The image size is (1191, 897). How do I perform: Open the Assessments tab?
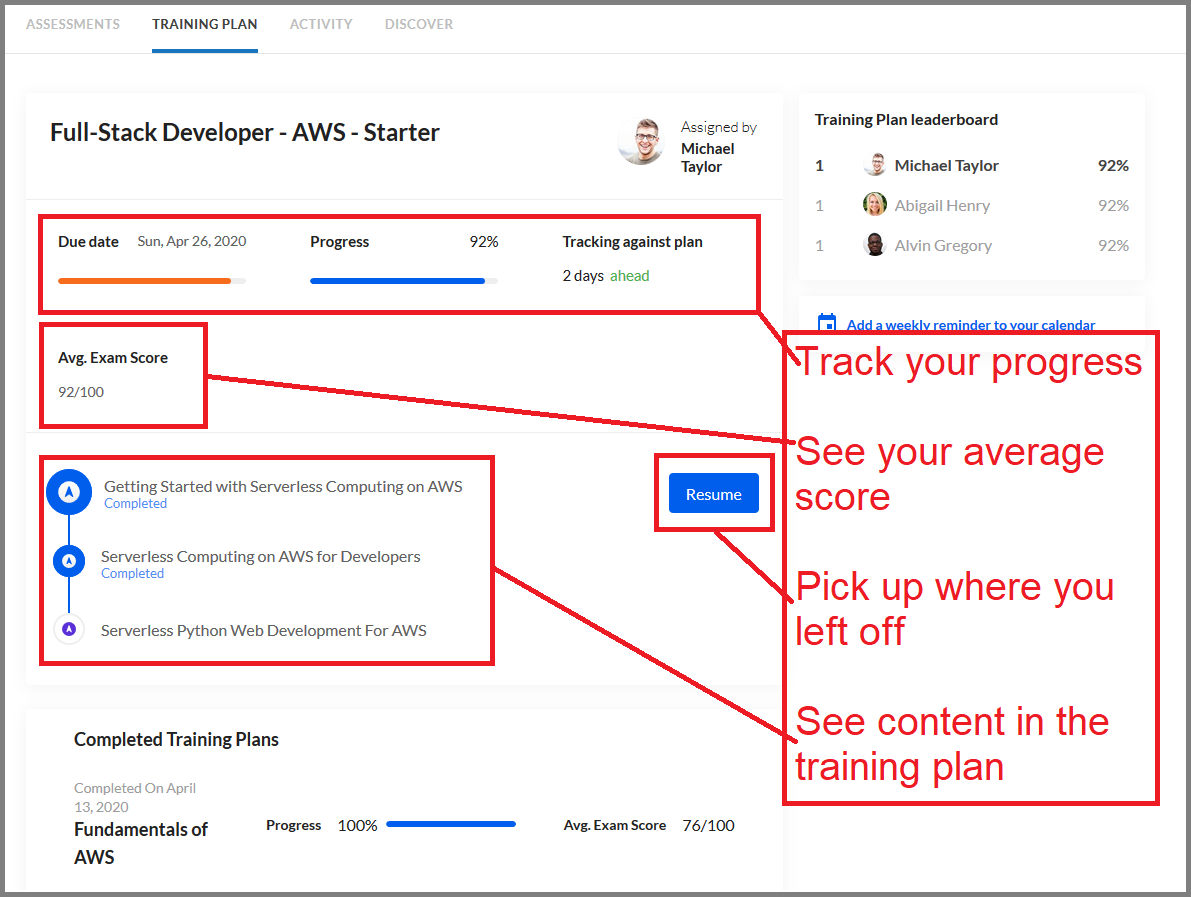click(x=73, y=24)
